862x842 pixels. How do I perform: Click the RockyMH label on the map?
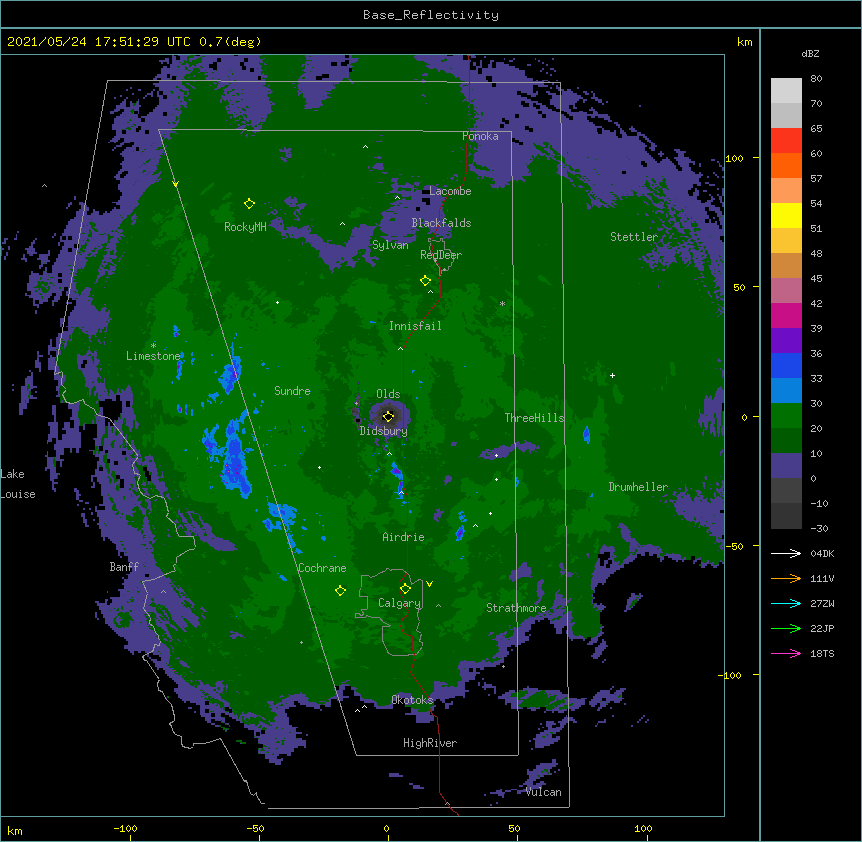(x=245, y=227)
